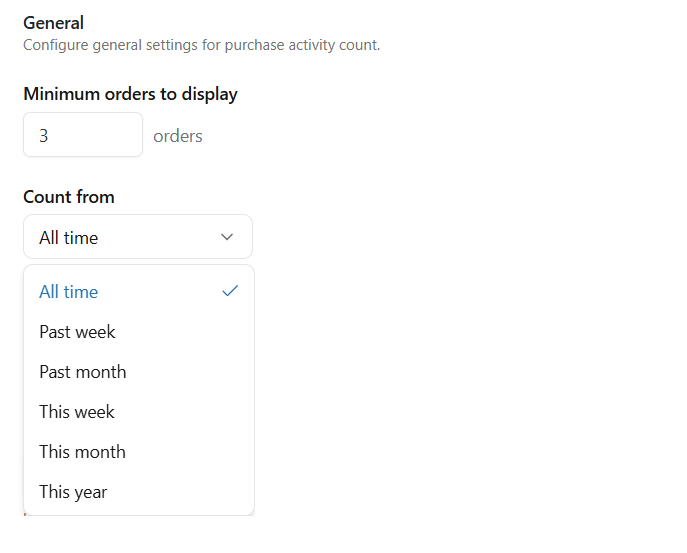The height and width of the screenshot is (553, 687).
Task: Choose Past week from the list
Action: pyautogui.click(x=78, y=332)
